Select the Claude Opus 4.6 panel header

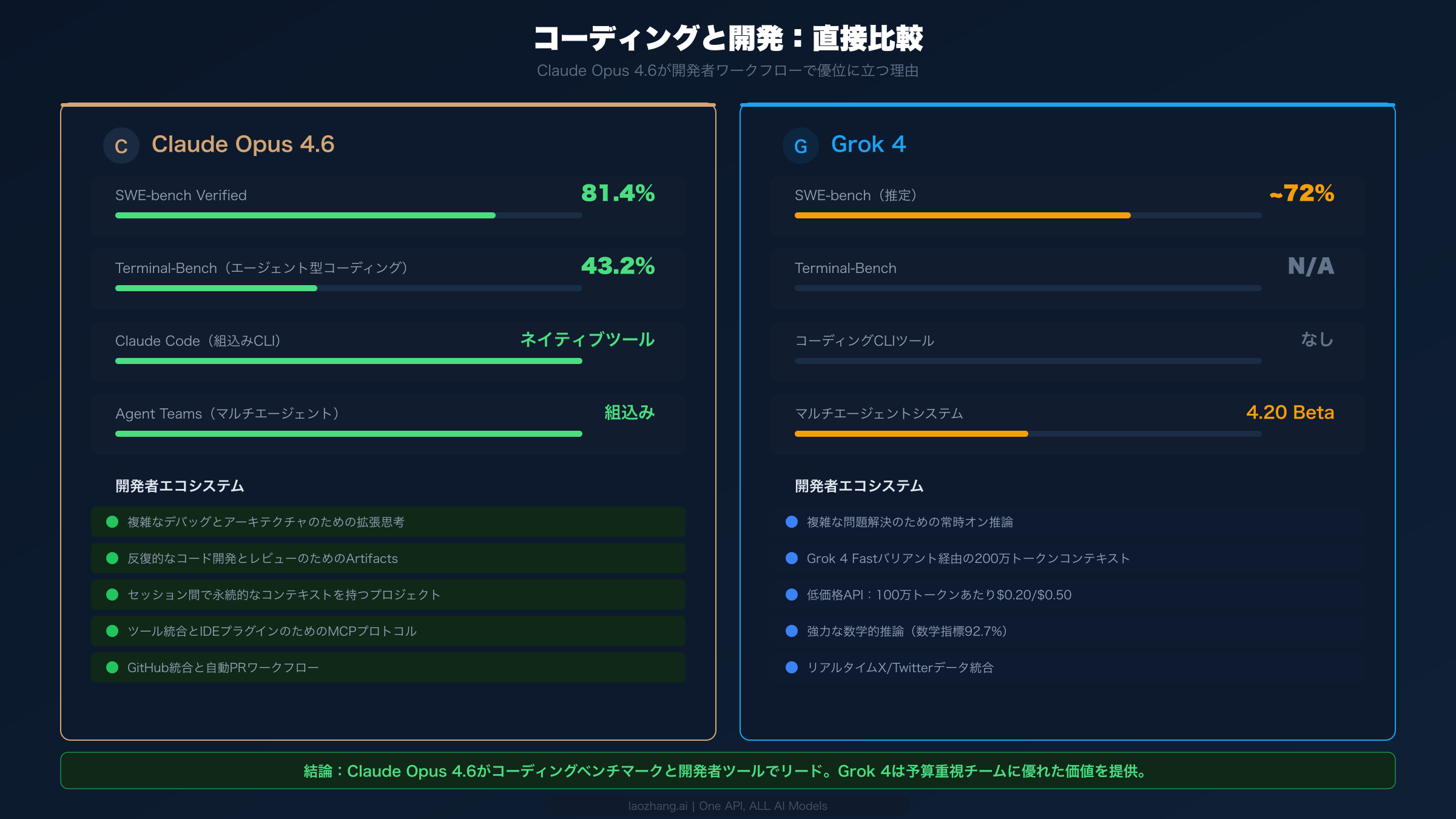244,144
